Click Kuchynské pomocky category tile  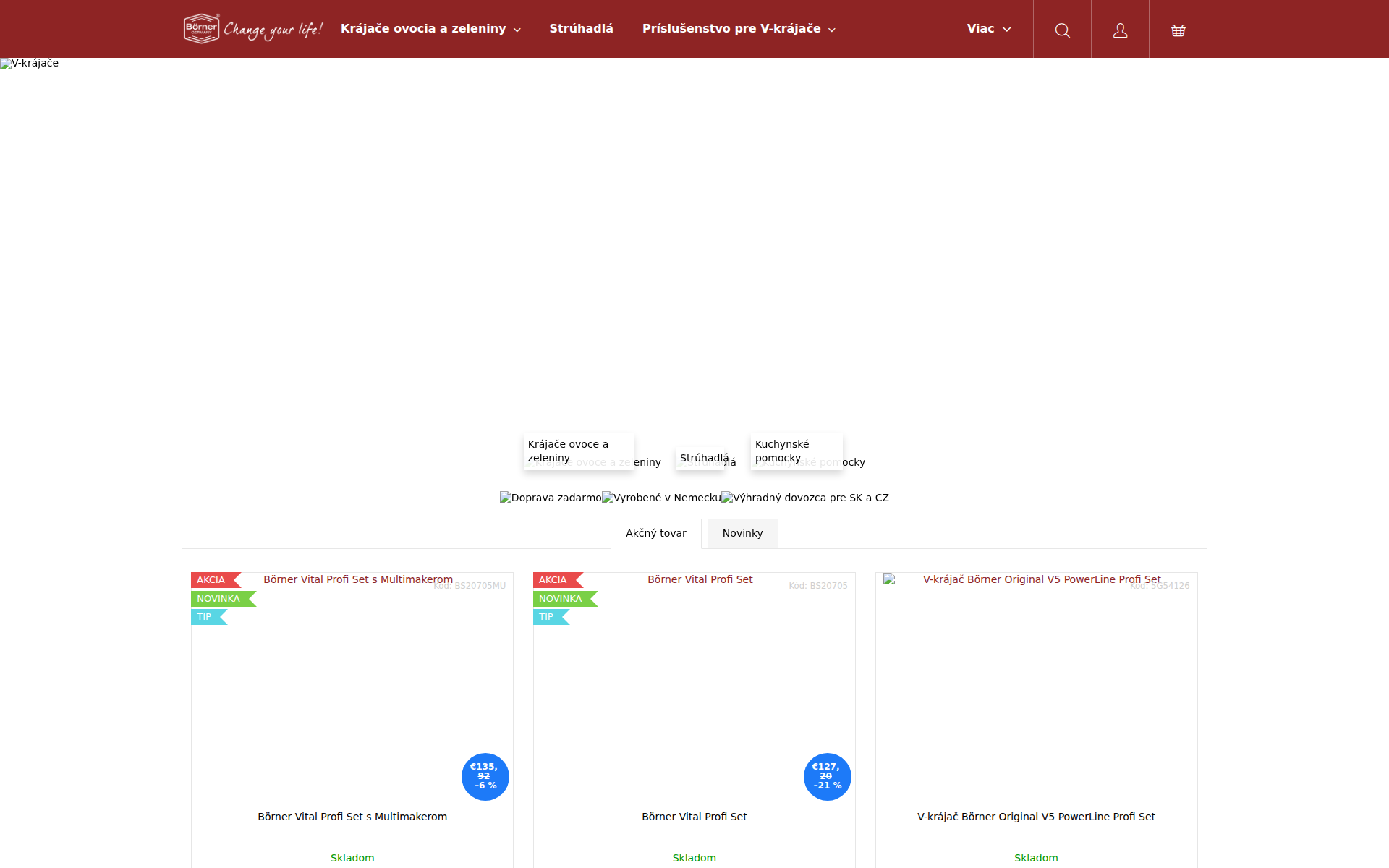(x=796, y=451)
